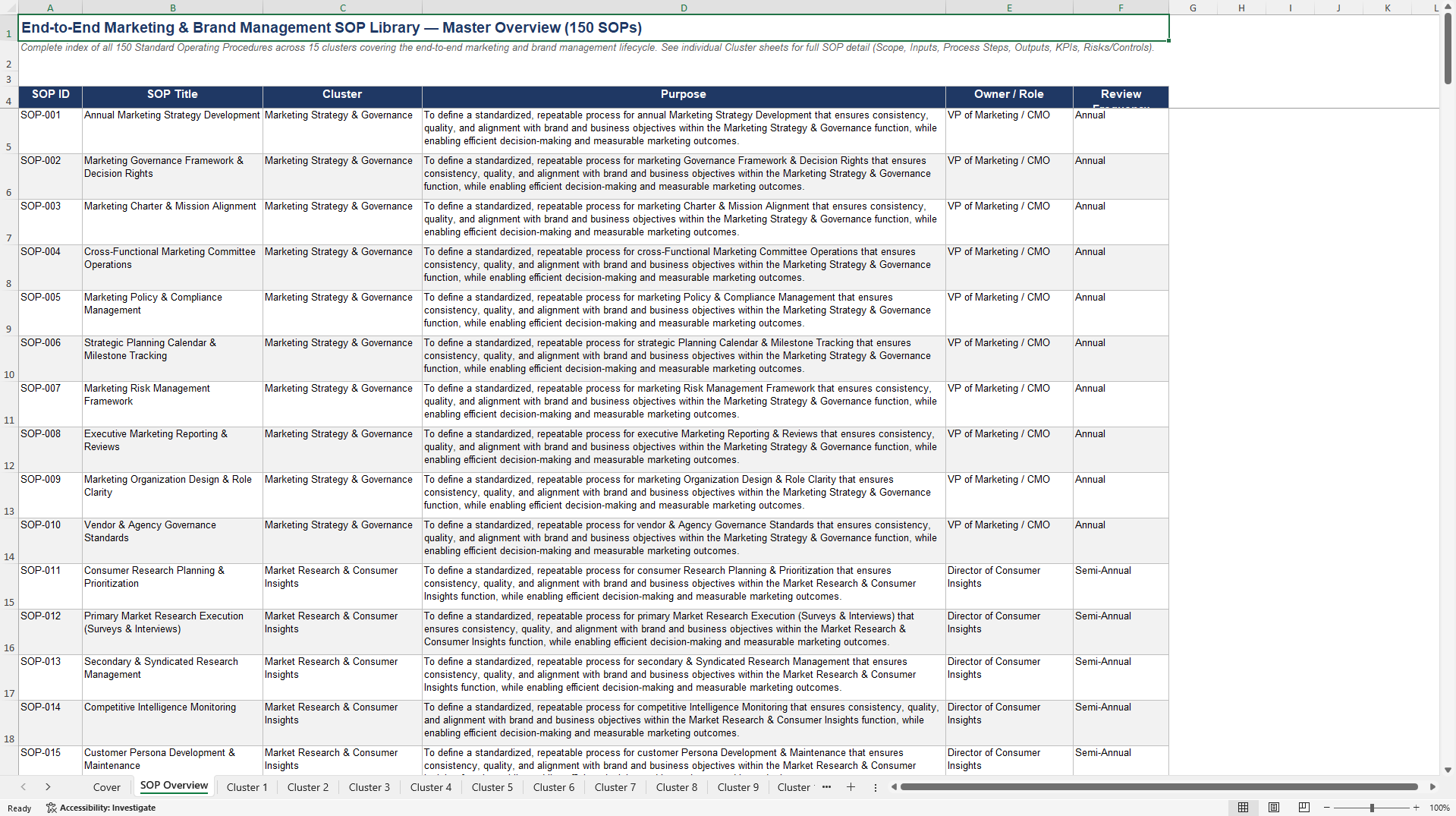Select column B header

click(x=172, y=8)
